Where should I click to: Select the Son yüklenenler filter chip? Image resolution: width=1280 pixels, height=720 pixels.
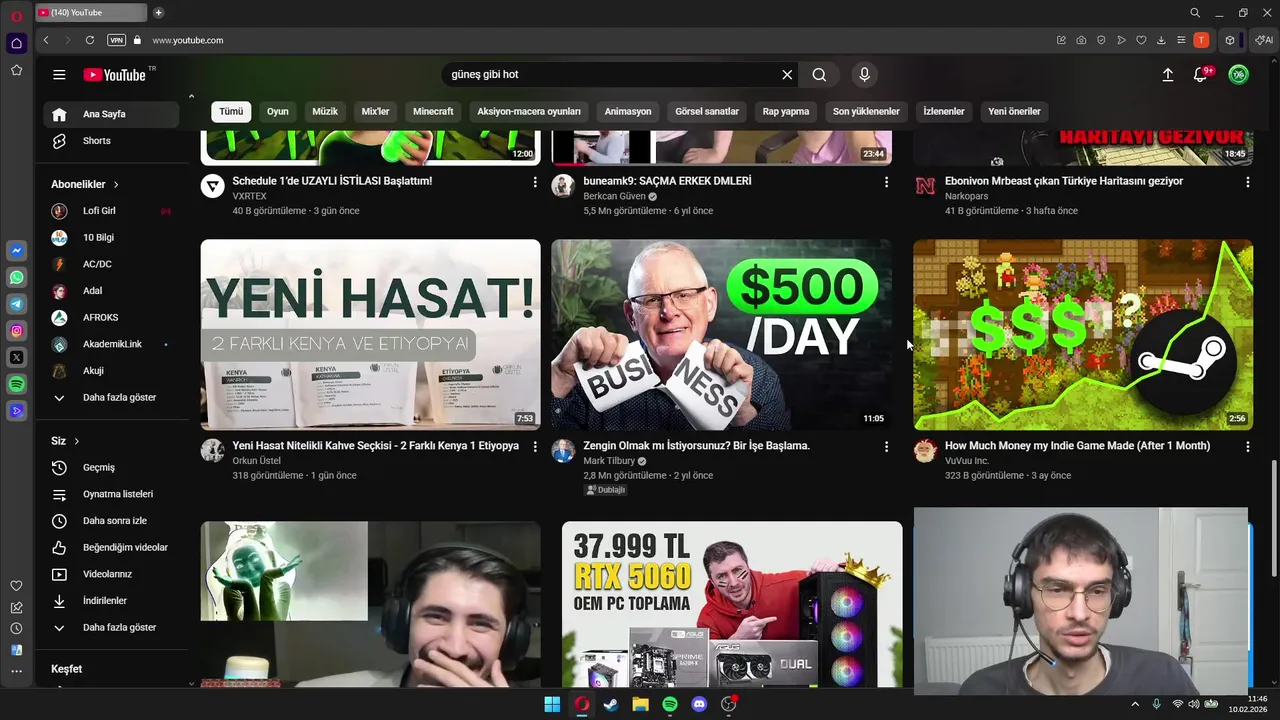coord(866,112)
